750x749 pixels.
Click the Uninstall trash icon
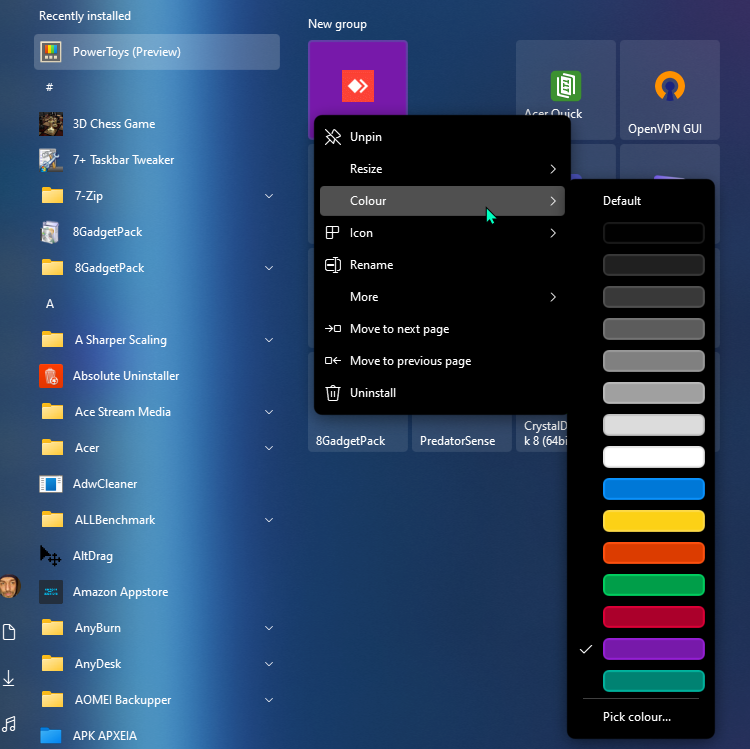(333, 393)
